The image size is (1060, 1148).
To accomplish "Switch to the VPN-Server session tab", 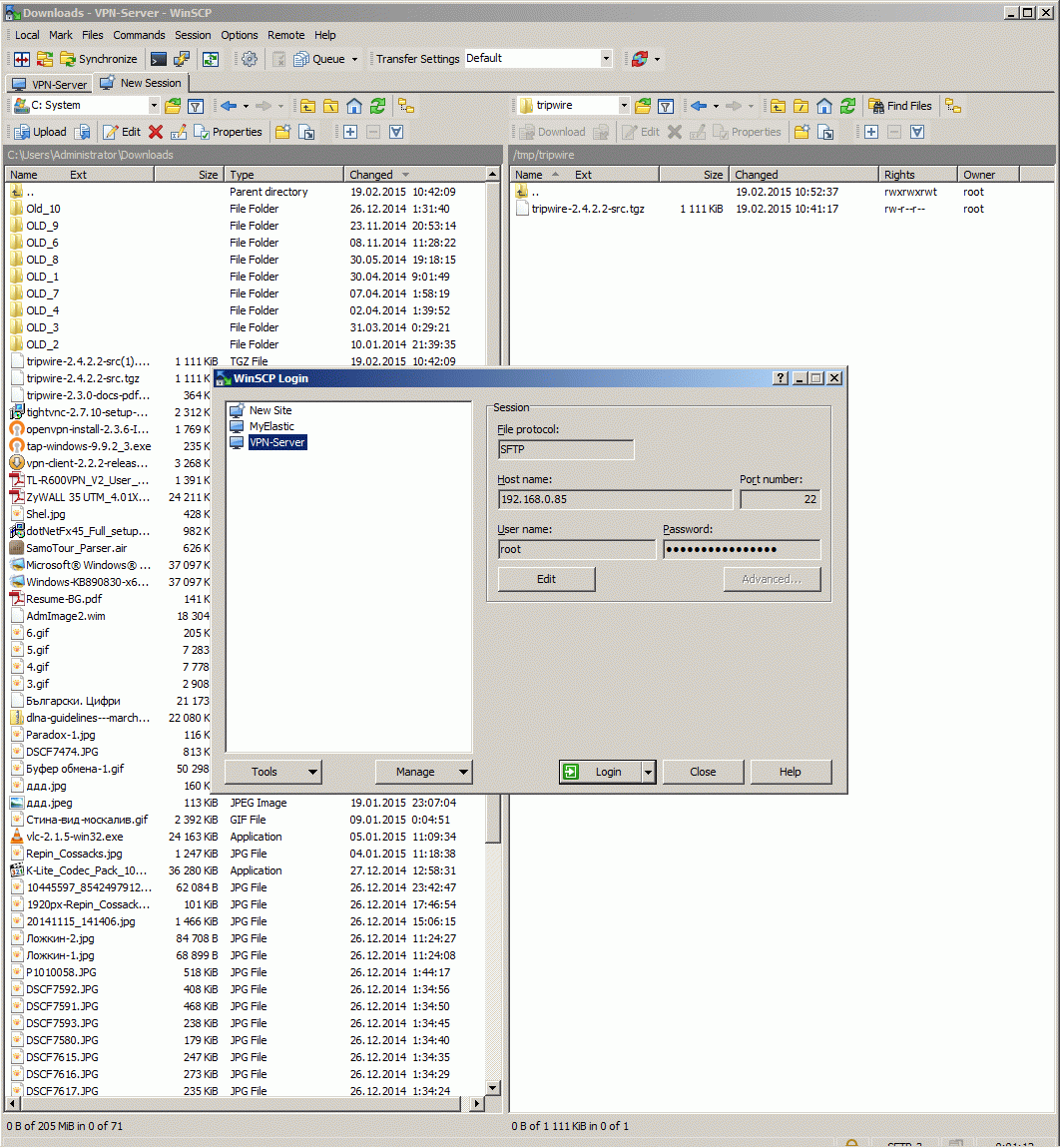I will 50,84.
